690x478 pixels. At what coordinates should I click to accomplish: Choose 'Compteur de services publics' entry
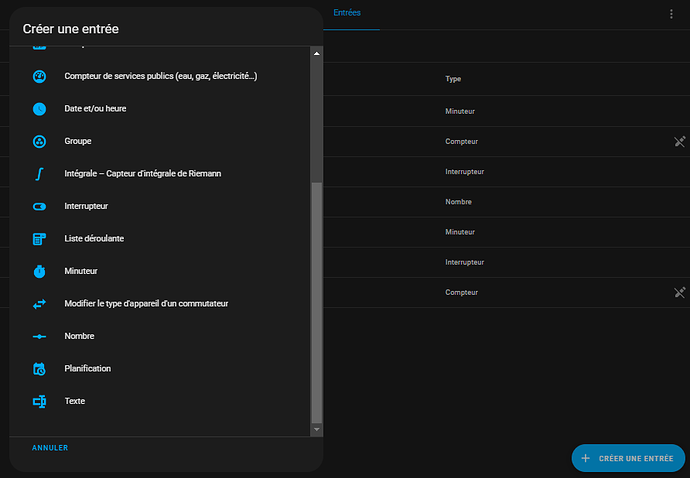[x=160, y=76]
